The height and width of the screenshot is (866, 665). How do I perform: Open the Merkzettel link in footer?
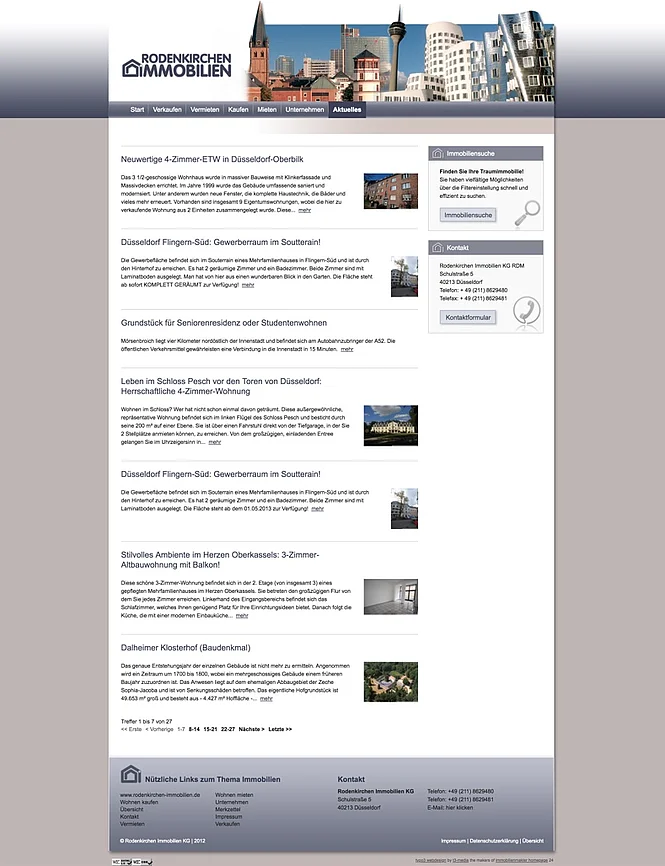pos(228,809)
